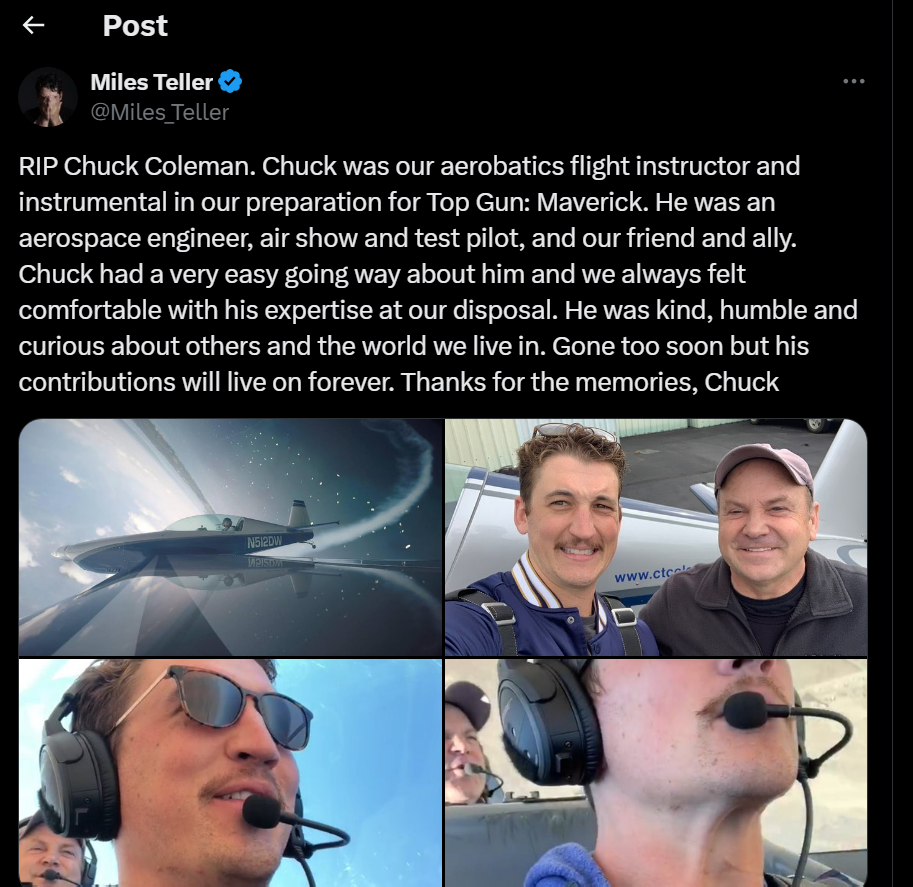Open the selfie photo with two smiling men
The image size is (913, 887).
(x=656, y=538)
